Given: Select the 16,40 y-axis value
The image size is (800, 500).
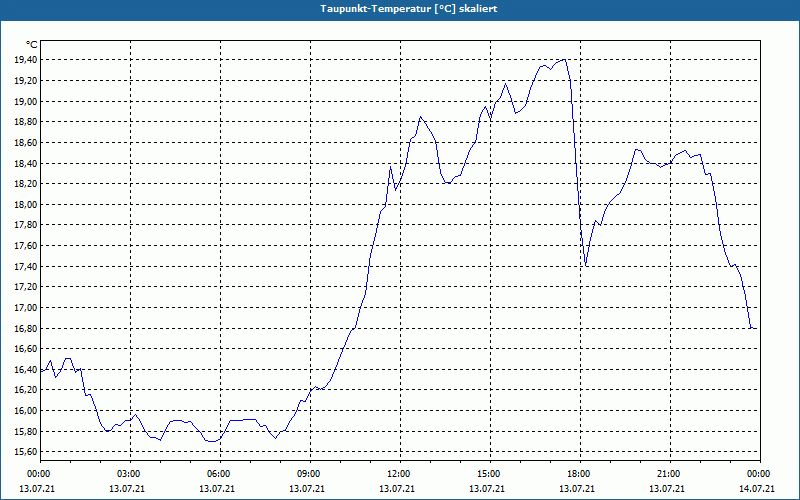Looking at the screenshot, I should (26, 369).
